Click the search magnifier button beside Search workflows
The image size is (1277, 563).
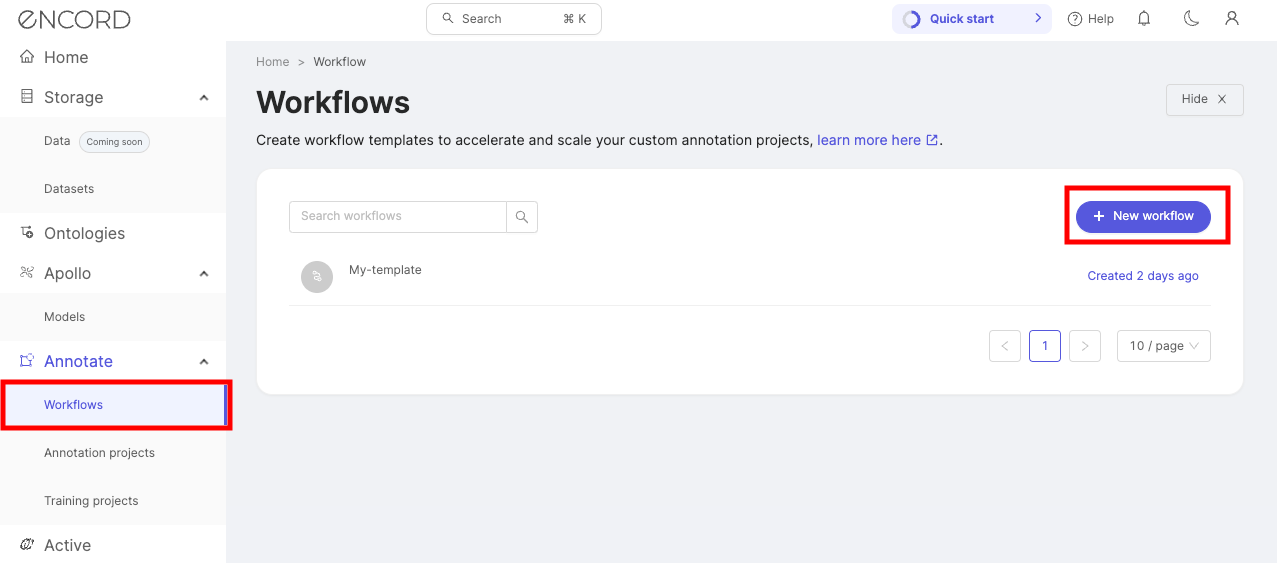coord(522,217)
